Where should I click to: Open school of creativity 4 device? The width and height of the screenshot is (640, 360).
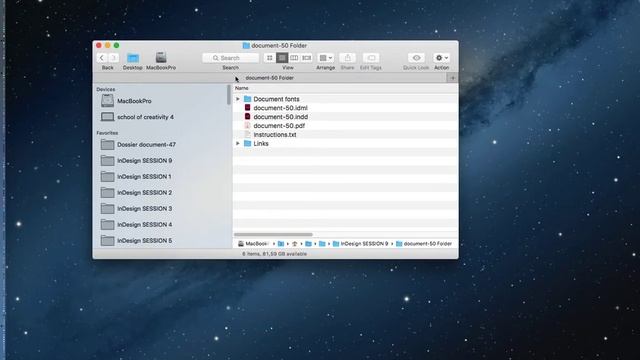coord(145,117)
